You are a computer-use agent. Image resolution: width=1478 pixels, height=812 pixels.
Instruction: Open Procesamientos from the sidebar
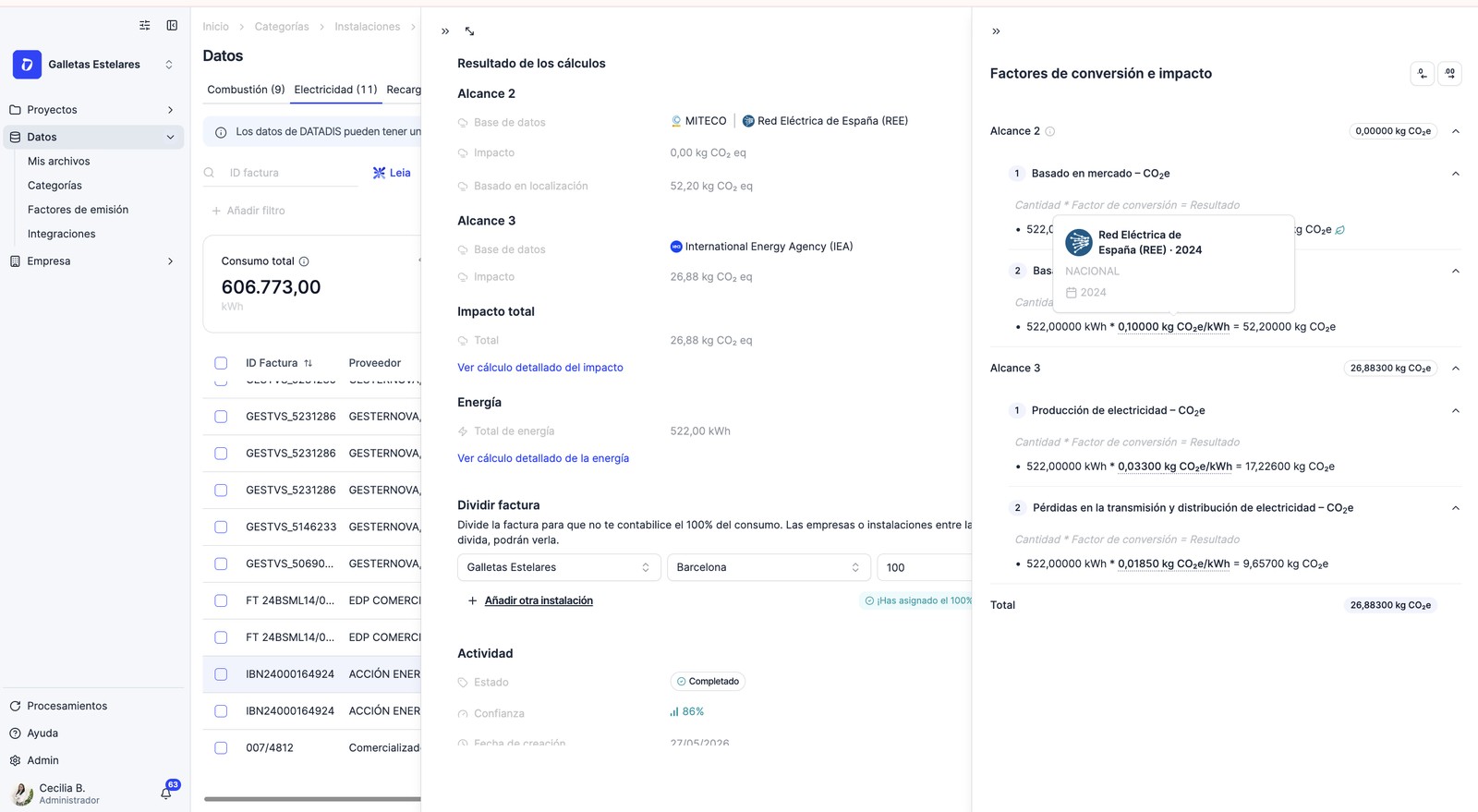pos(67,706)
